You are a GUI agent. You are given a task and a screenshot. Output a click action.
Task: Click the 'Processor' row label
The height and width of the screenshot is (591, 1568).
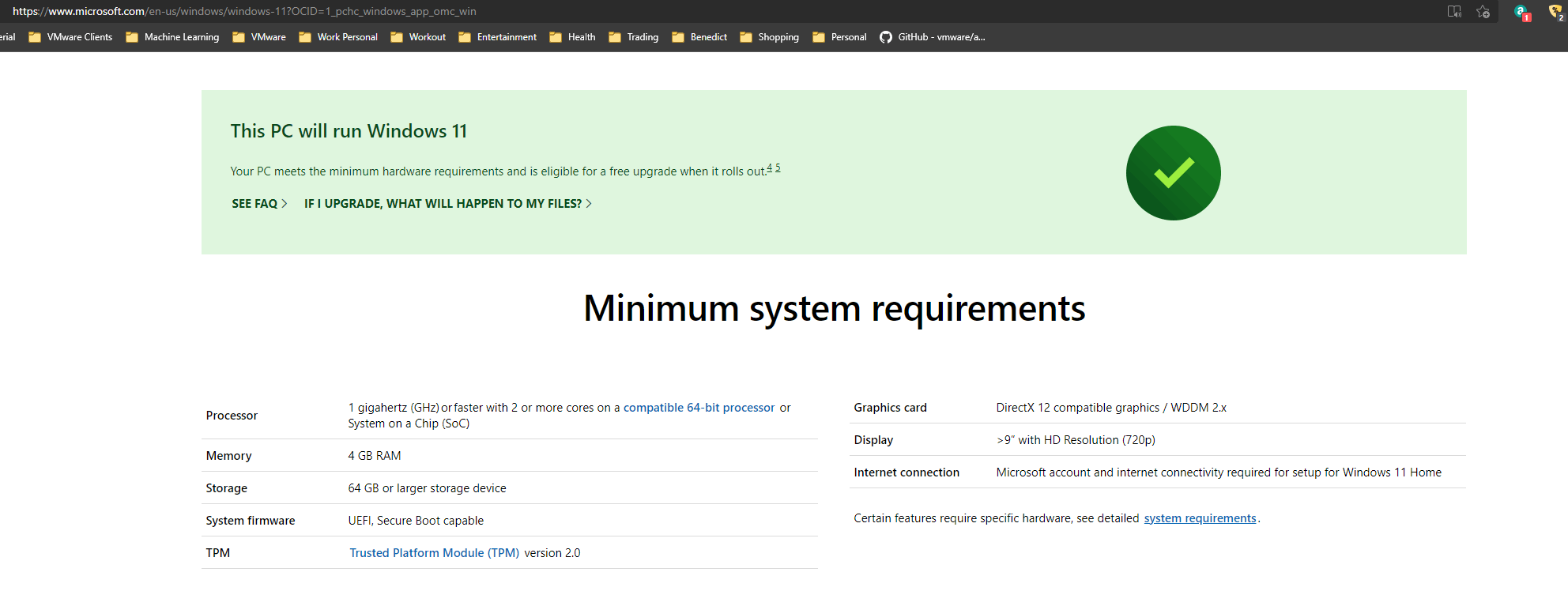[232, 416]
